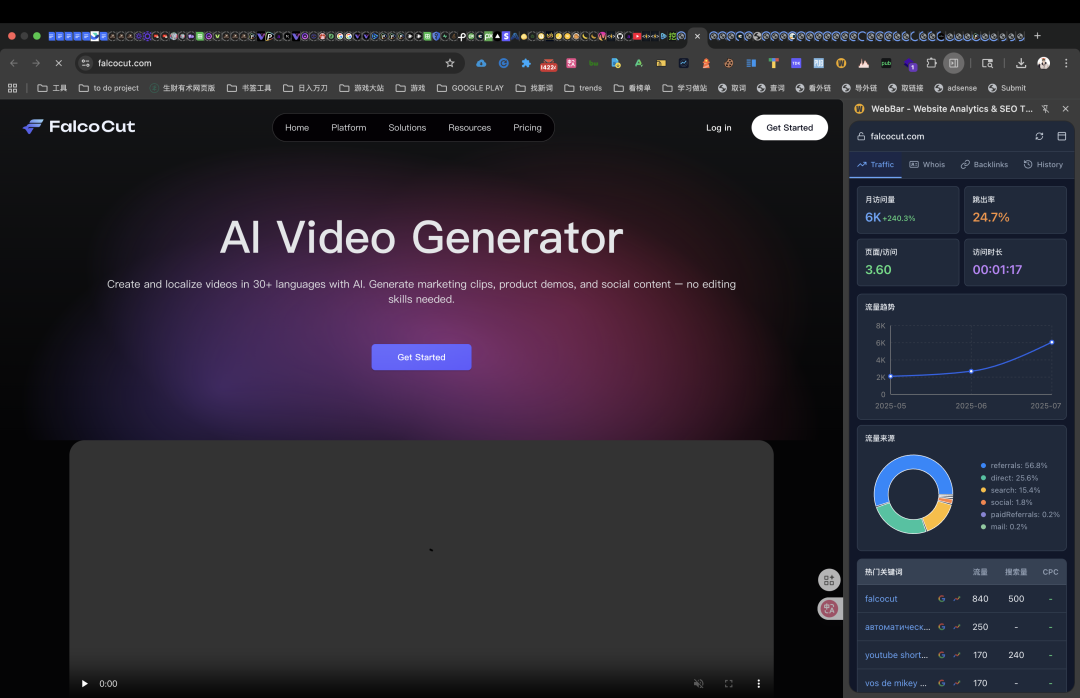Open the Chrome extensions puzzle icon
This screenshot has height=698, width=1080.
pos(931,63)
